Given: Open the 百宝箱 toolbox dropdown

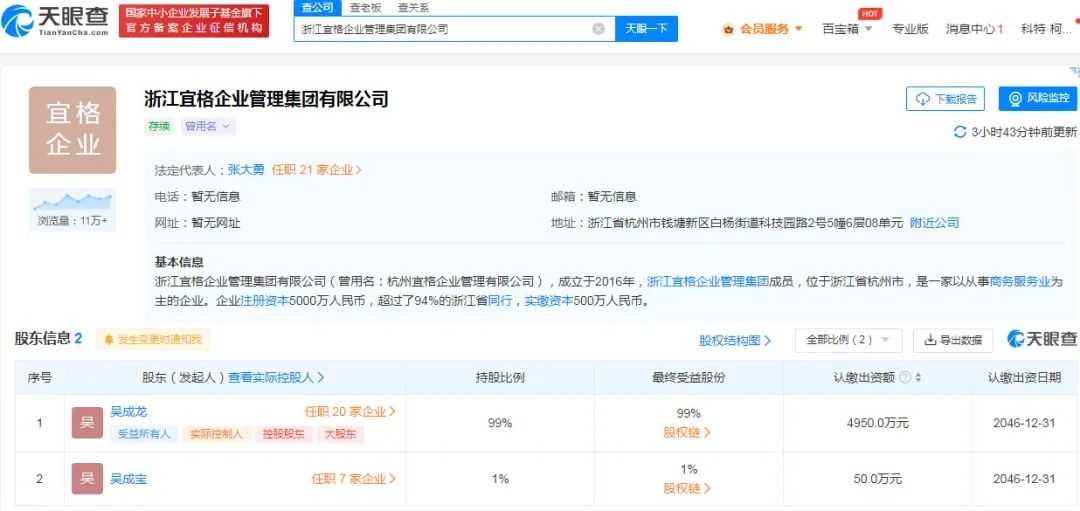Looking at the screenshot, I should coord(846,29).
